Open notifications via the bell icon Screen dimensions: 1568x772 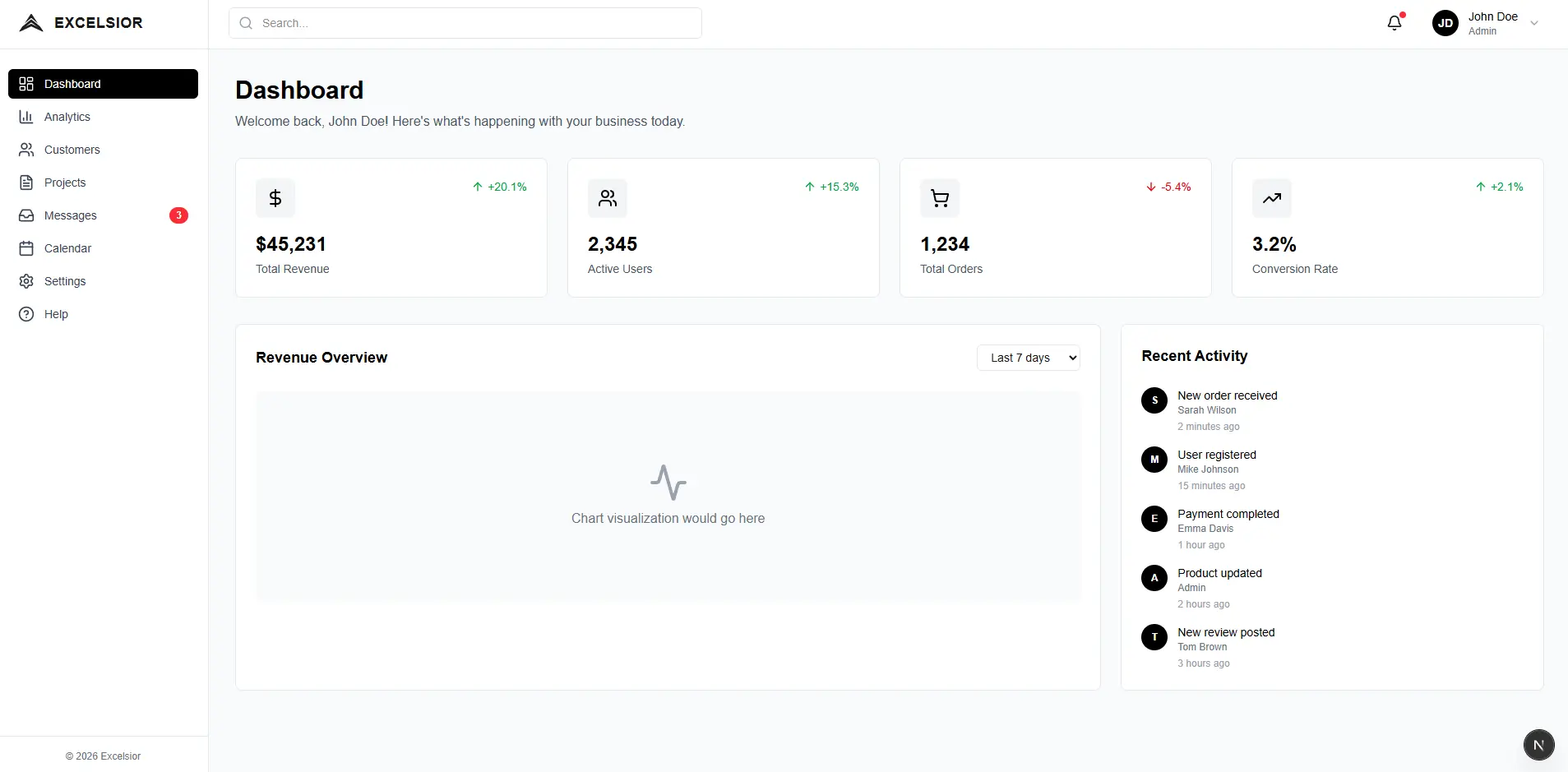tap(1393, 22)
